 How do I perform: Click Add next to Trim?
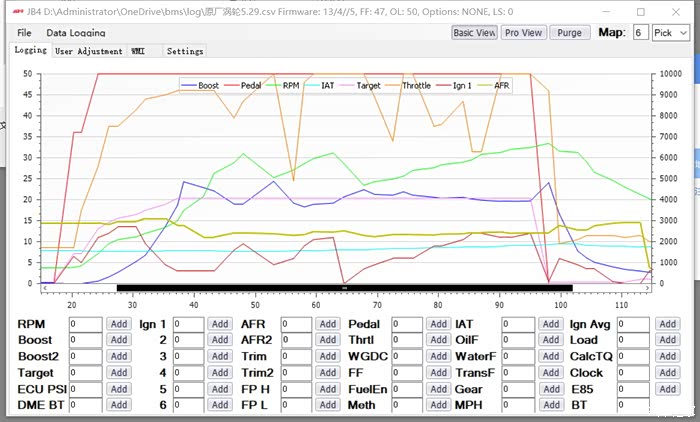pos(328,356)
